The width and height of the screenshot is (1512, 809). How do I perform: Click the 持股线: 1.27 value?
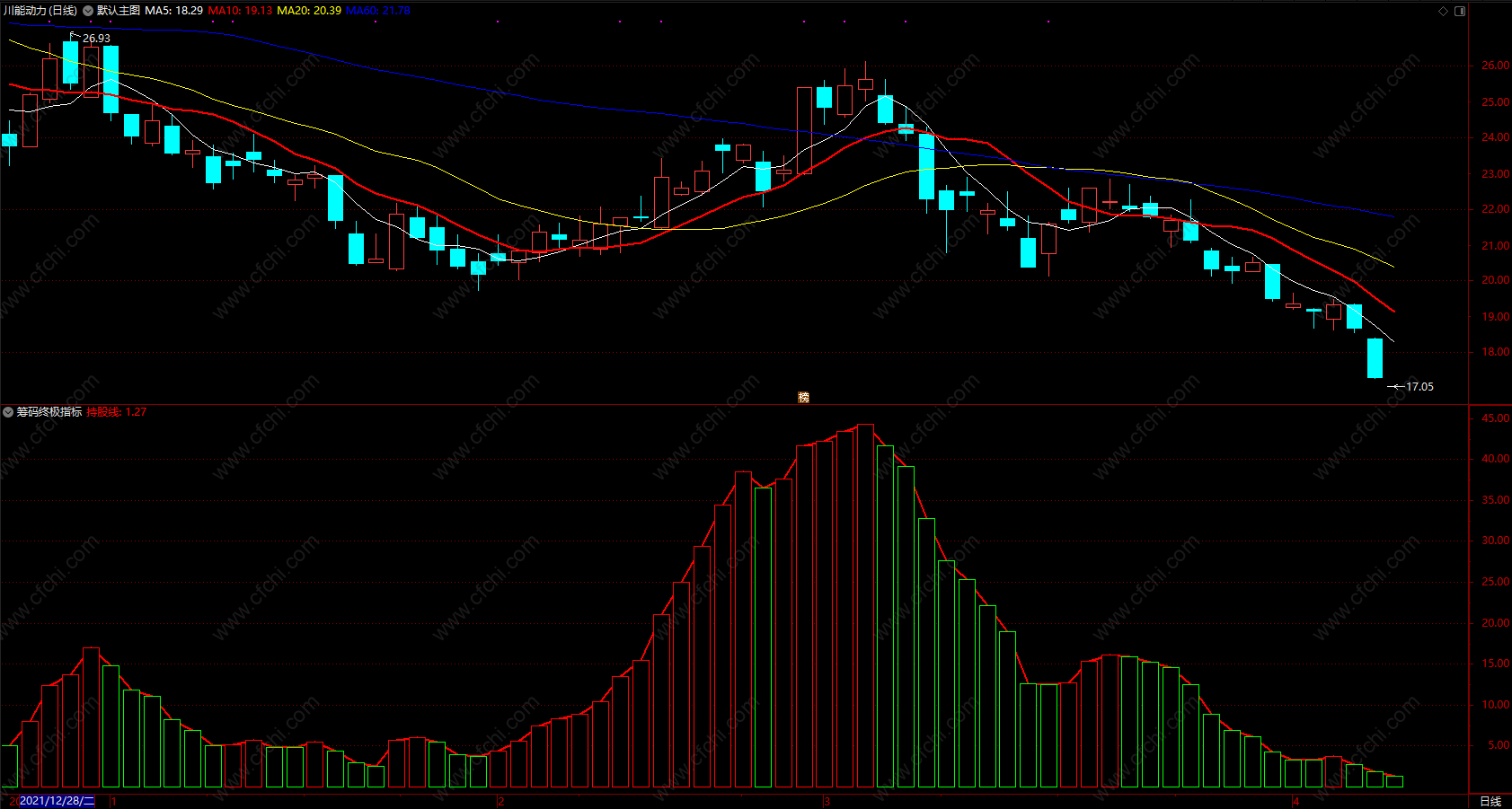(x=117, y=412)
